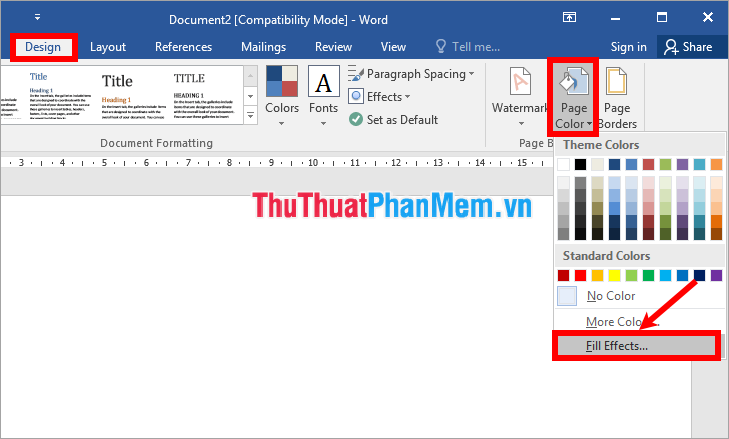Image resolution: width=729 pixels, height=439 pixels.
Task: Expand the Paragraph Spacing dropdown
Action: [471, 74]
